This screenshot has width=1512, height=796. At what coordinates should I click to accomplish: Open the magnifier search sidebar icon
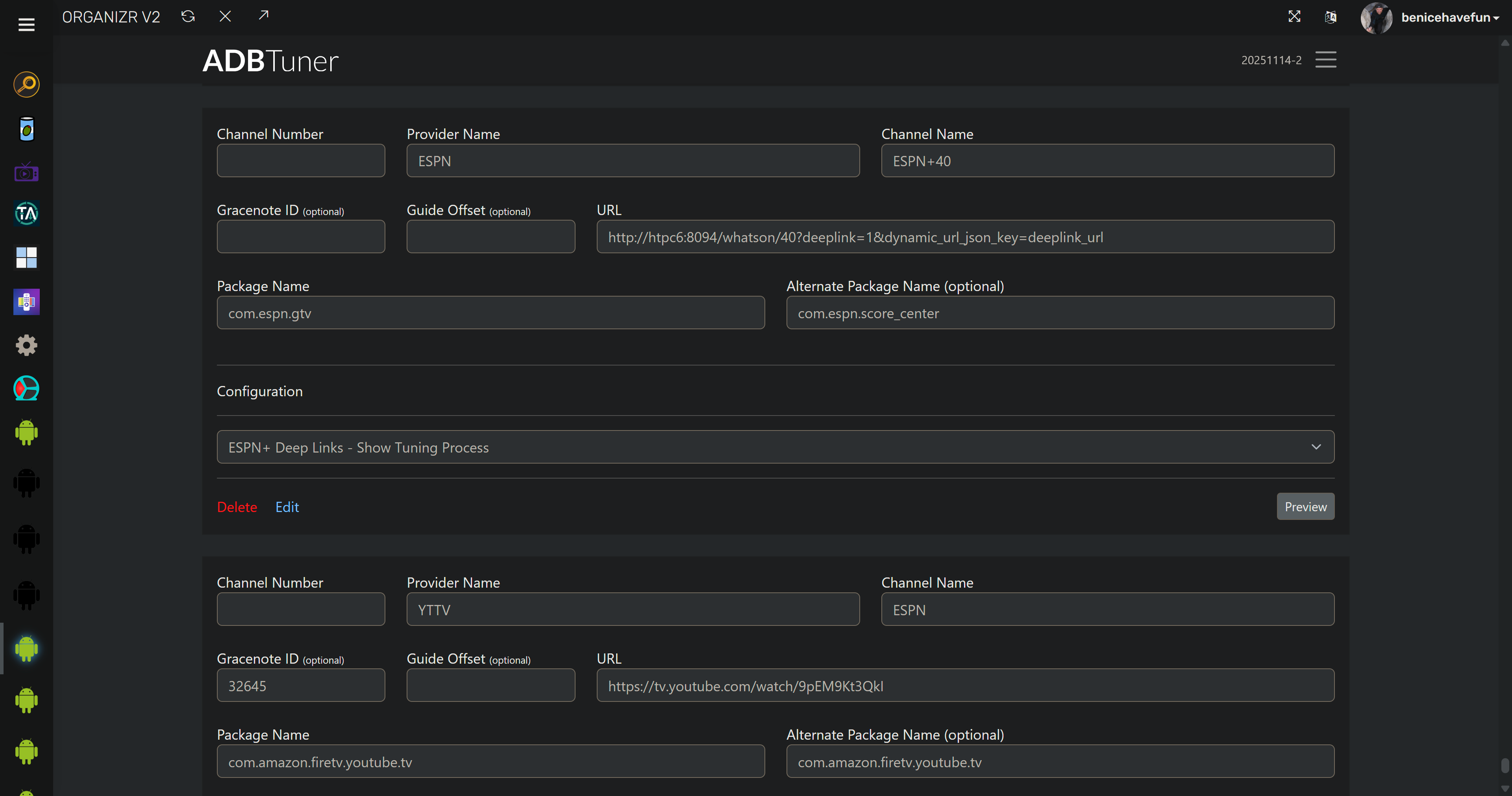click(26, 85)
